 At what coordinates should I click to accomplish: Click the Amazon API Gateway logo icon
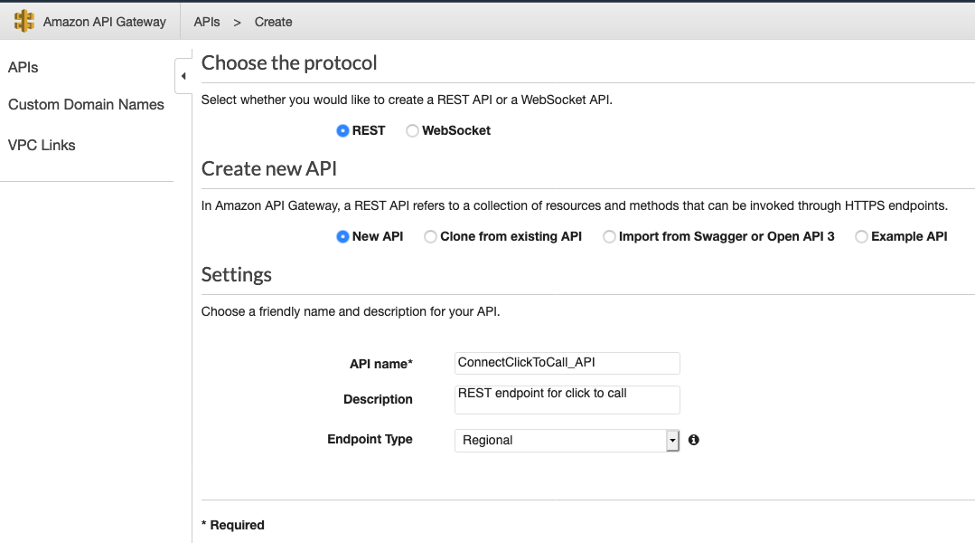pos(24,21)
